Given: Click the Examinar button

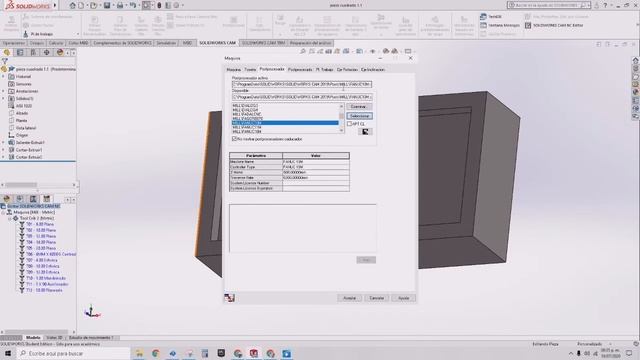Looking at the screenshot, I should [359, 107].
